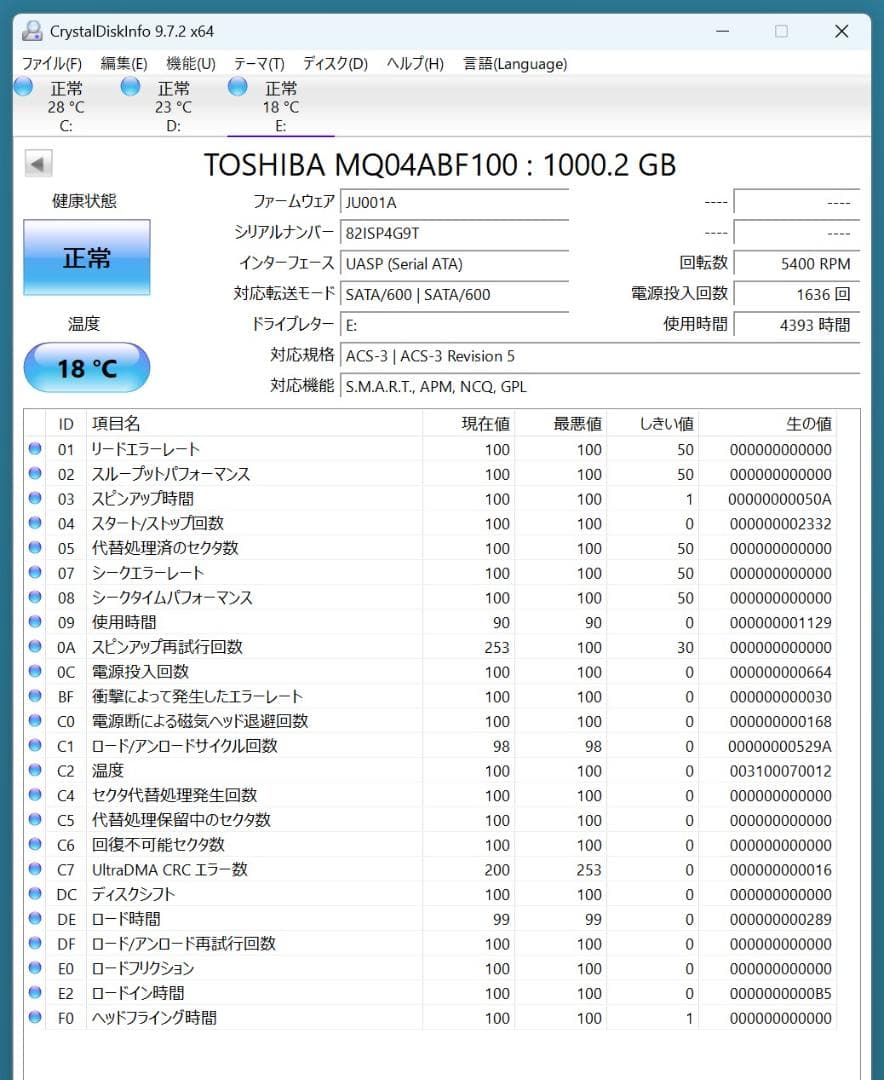Click status orb for 04 スタート/ストップ回数

pyautogui.click(x=35, y=523)
